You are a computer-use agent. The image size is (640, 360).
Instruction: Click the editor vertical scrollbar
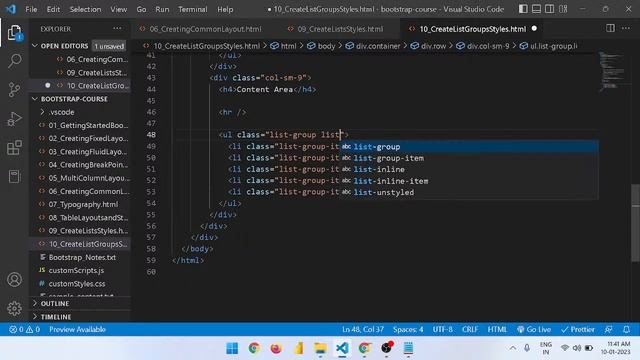(x=636, y=222)
